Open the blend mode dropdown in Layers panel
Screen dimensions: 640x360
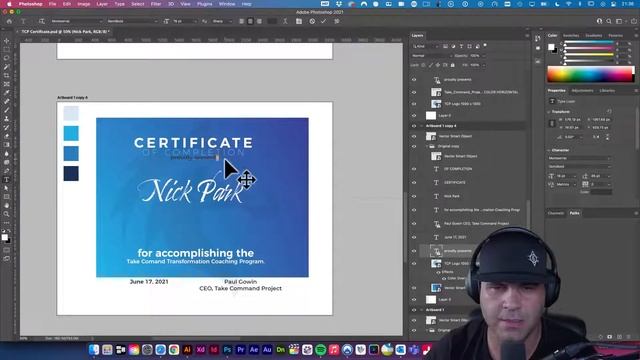pos(431,56)
